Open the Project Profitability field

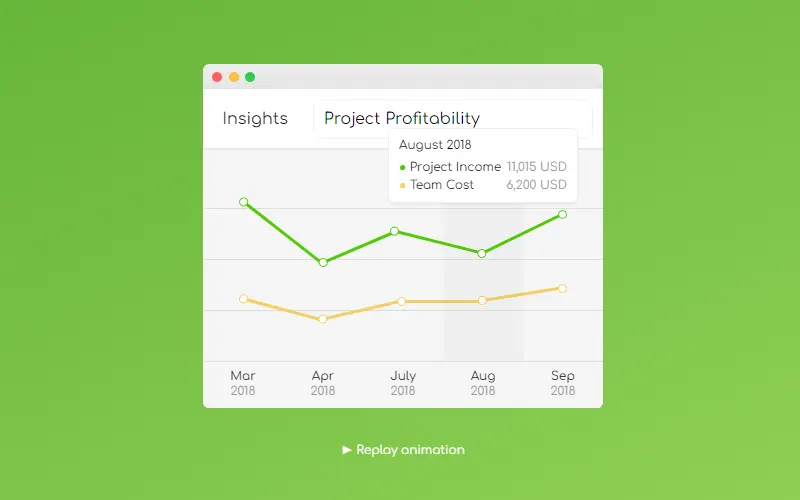pyautogui.click(x=453, y=118)
